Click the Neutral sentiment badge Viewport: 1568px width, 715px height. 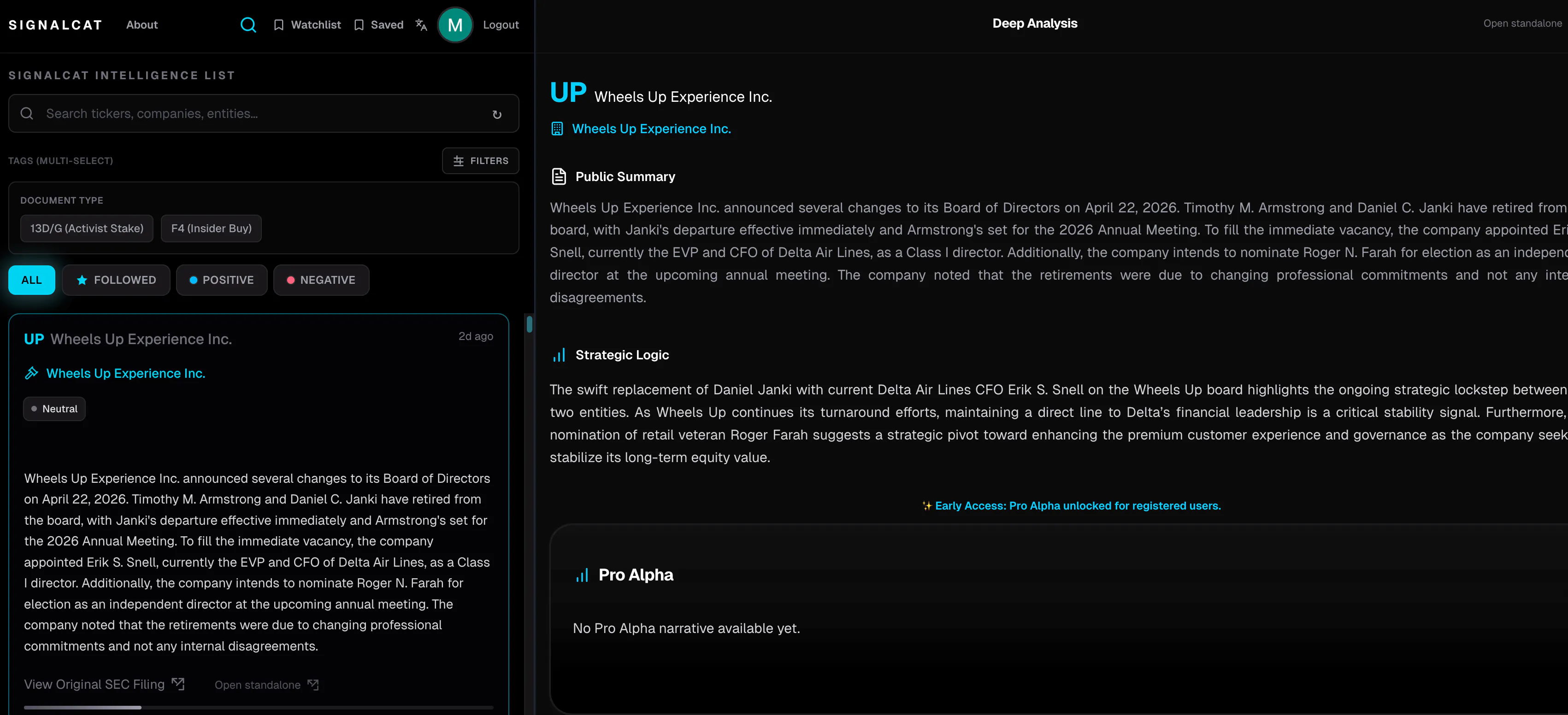pos(54,409)
